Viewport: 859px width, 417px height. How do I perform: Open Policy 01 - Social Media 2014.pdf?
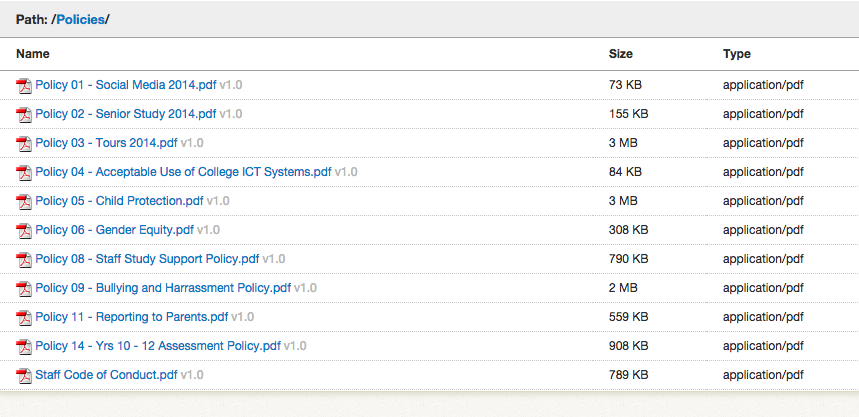(x=126, y=85)
